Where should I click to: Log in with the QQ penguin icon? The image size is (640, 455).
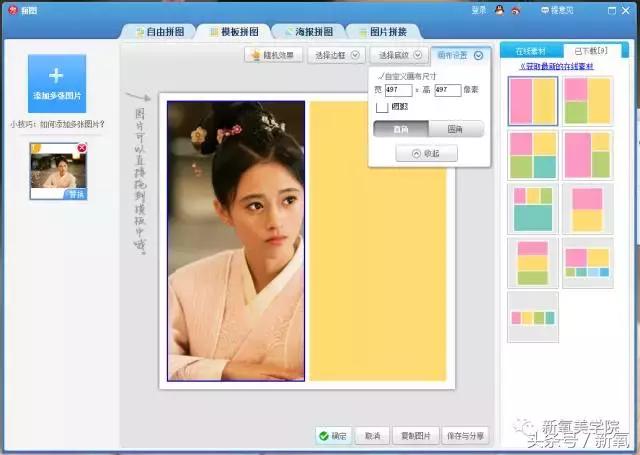pyautogui.click(x=499, y=10)
